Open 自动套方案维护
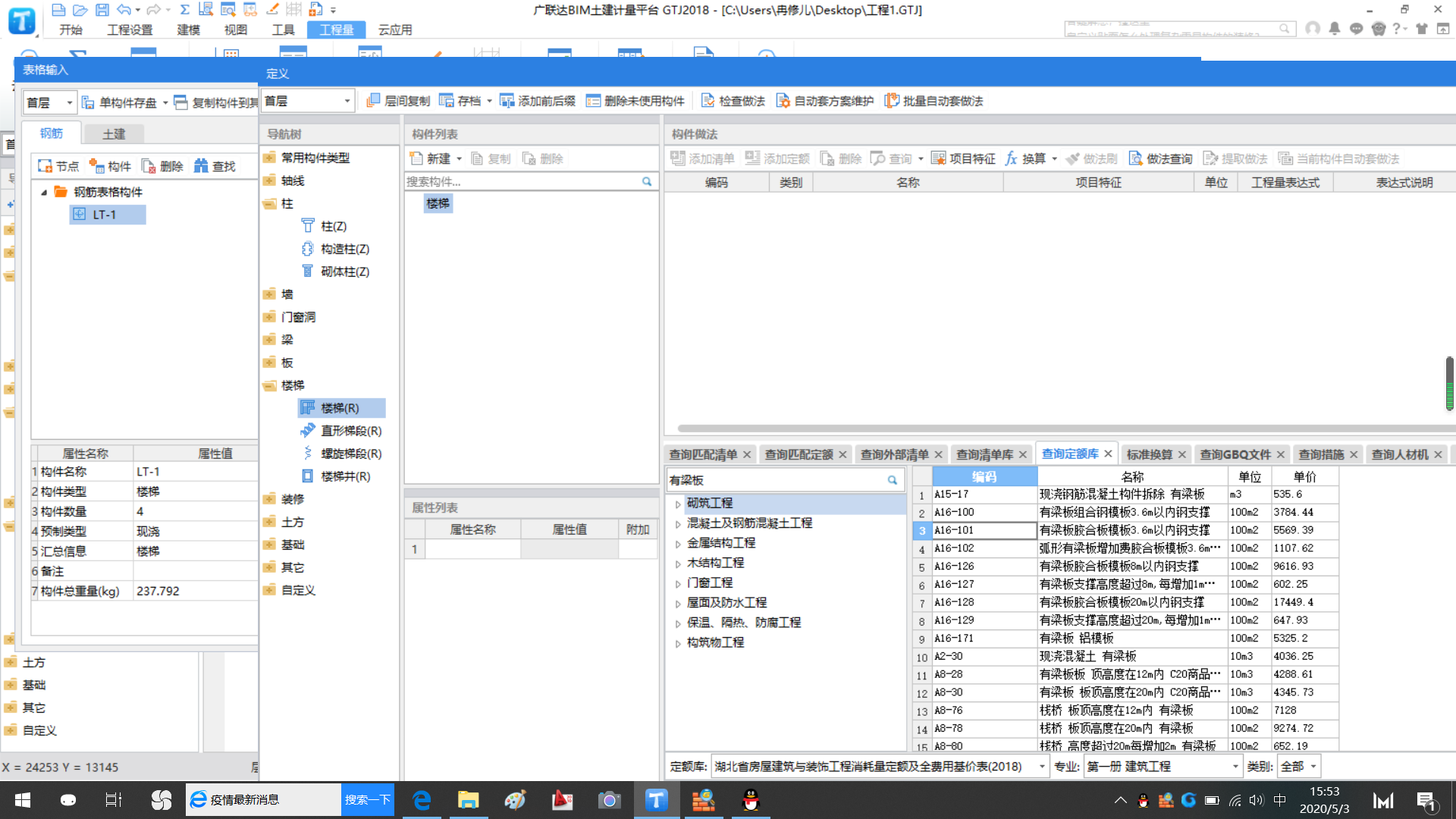The height and width of the screenshot is (819, 1456). coord(825,101)
